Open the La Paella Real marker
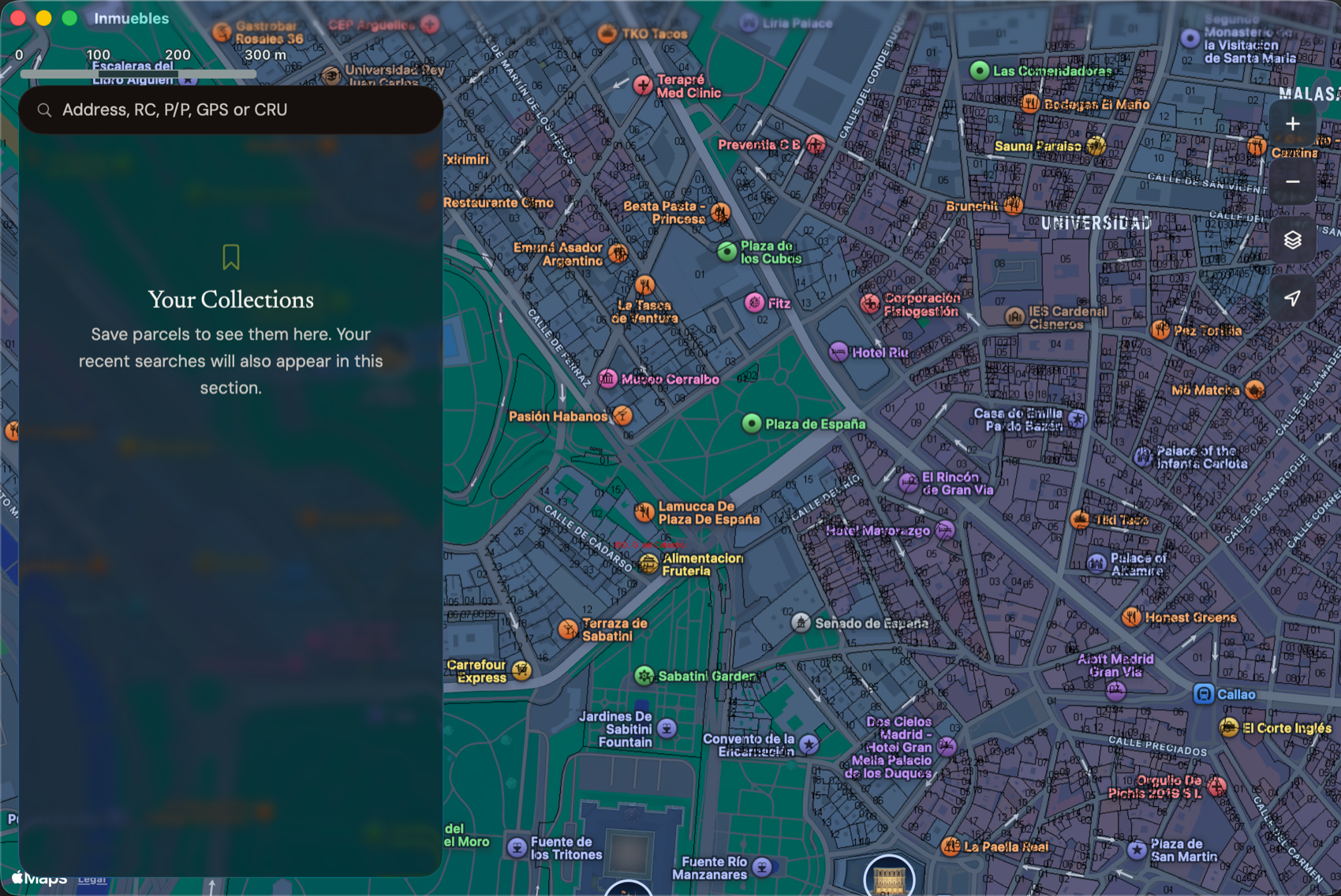The image size is (1341, 896). 951,847
